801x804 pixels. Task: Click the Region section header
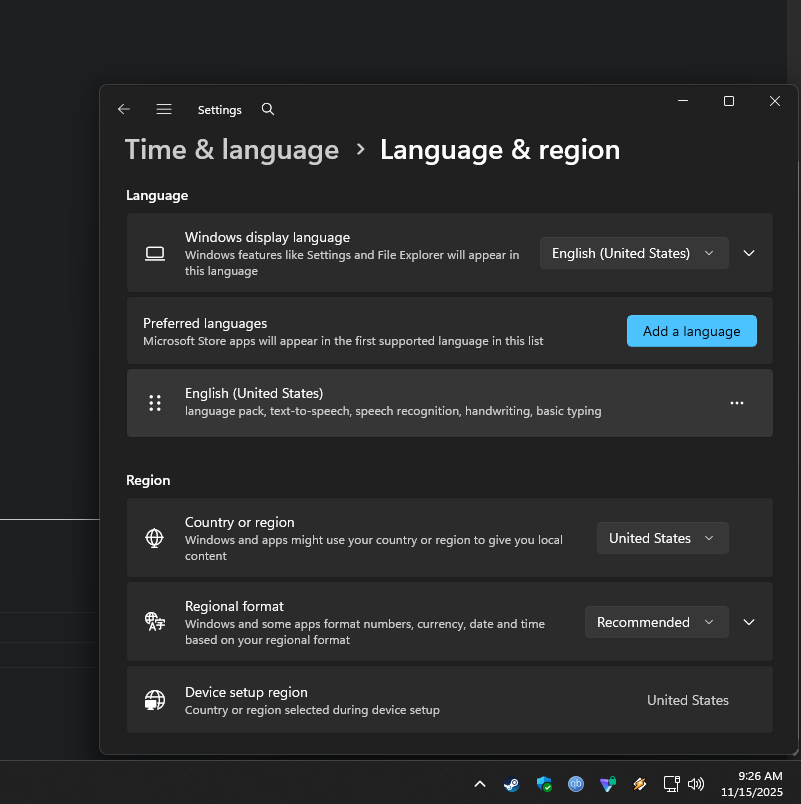click(148, 480)
